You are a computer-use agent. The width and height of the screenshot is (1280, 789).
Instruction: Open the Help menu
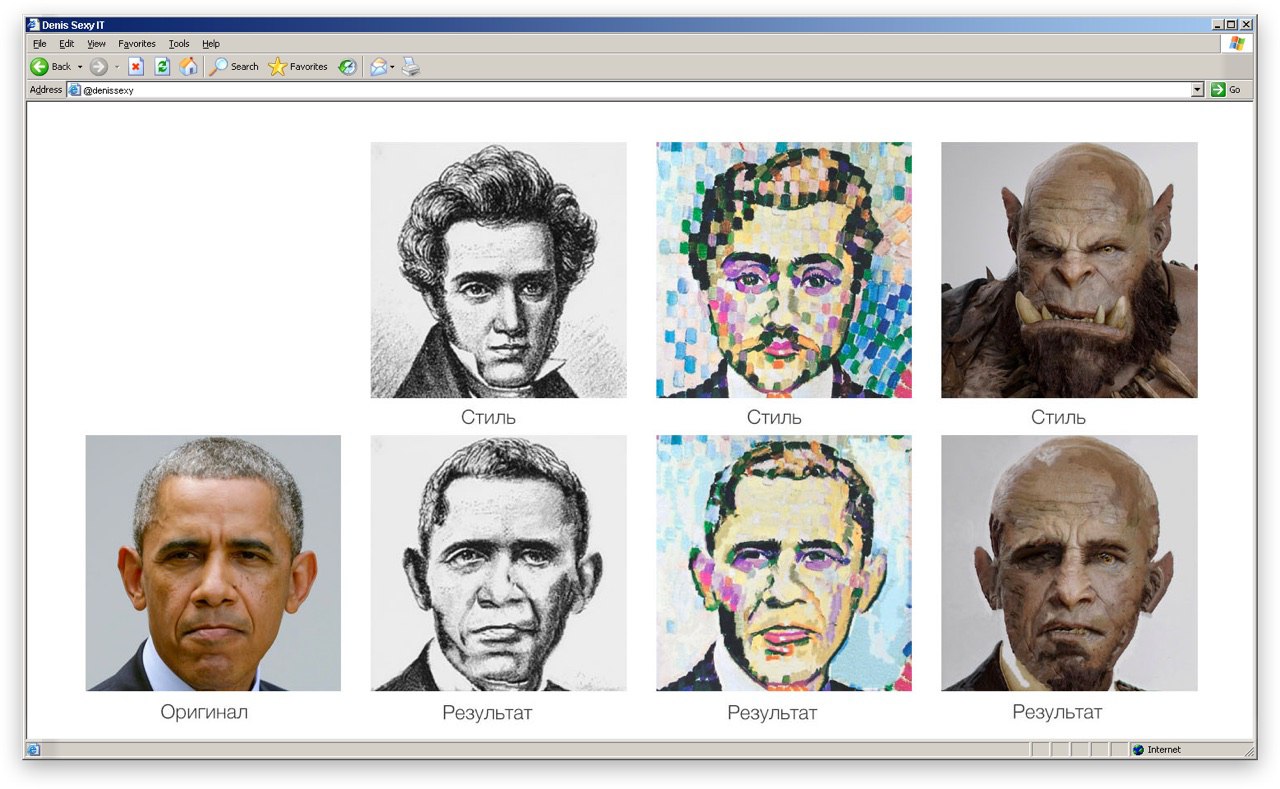tap(211, 44)
